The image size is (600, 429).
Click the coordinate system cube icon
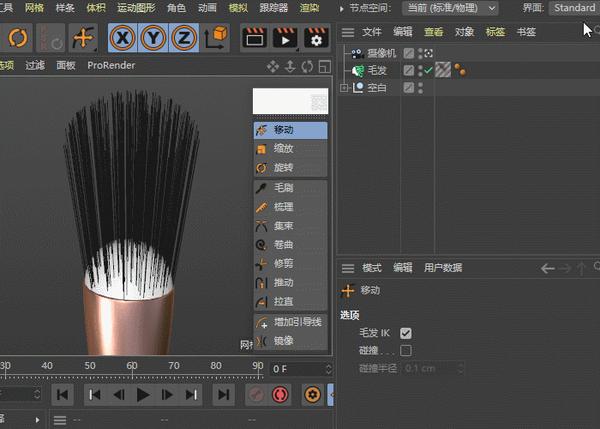215,39
